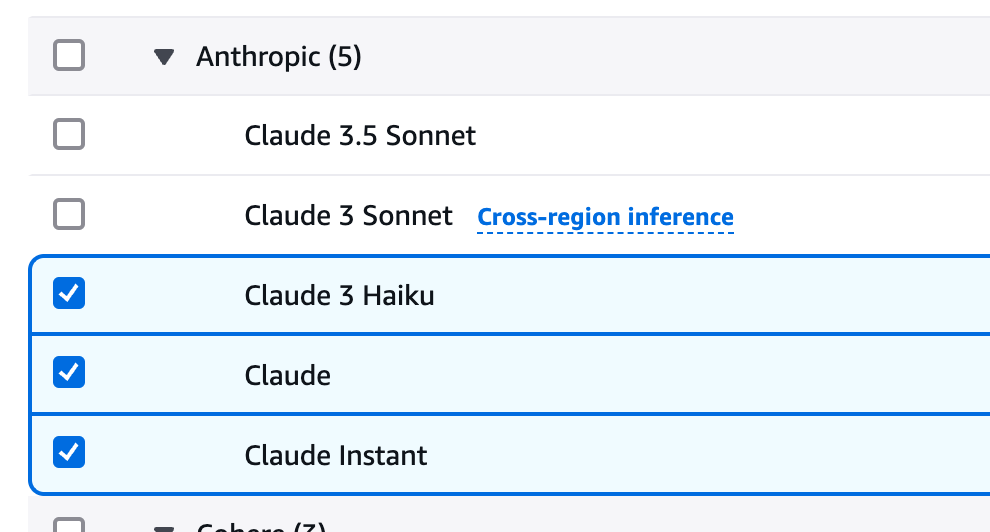Collapse the Anthropic group triangle

point(164,57)
